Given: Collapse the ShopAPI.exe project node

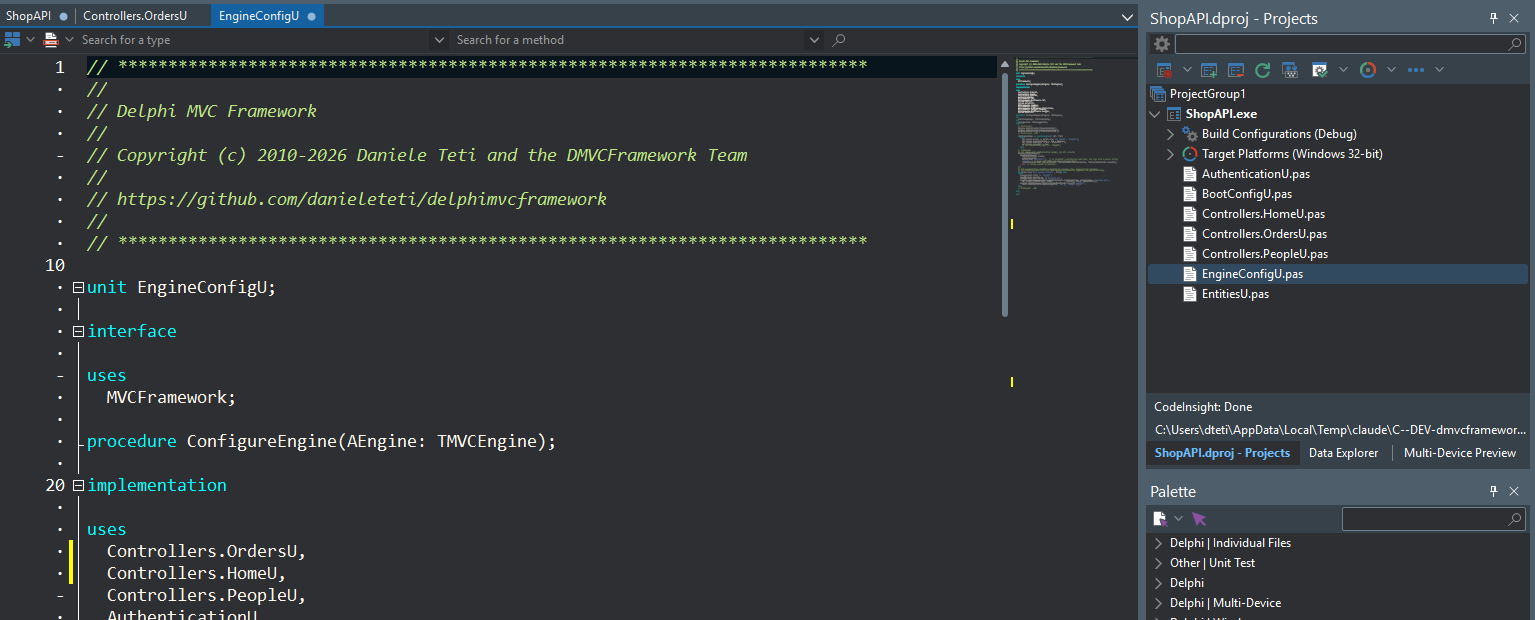Looking at the screenshot, I should (1156, 114).
